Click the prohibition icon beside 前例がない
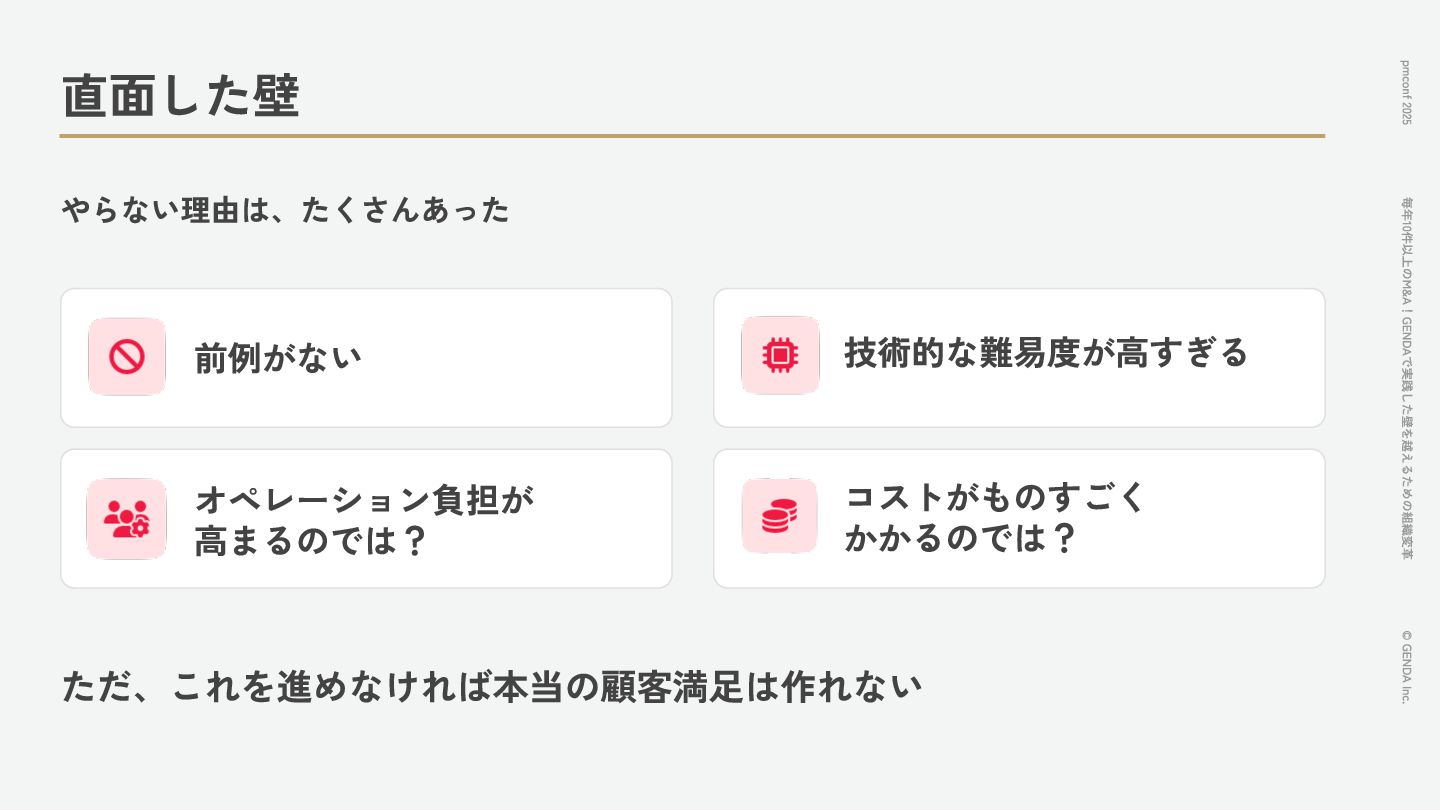 pos(127,357)
